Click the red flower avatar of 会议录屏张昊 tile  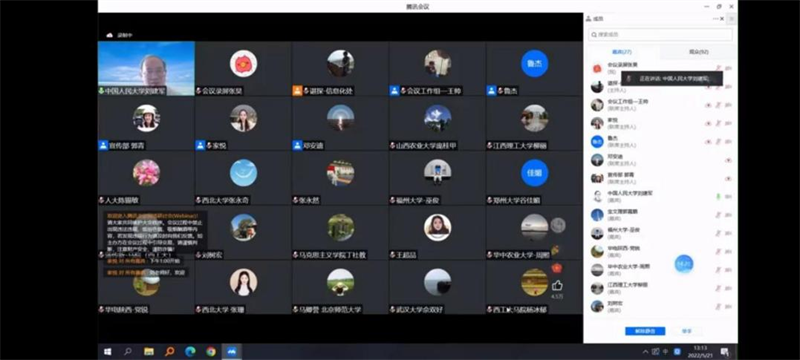pyautogui.click(x=243, y=64)
